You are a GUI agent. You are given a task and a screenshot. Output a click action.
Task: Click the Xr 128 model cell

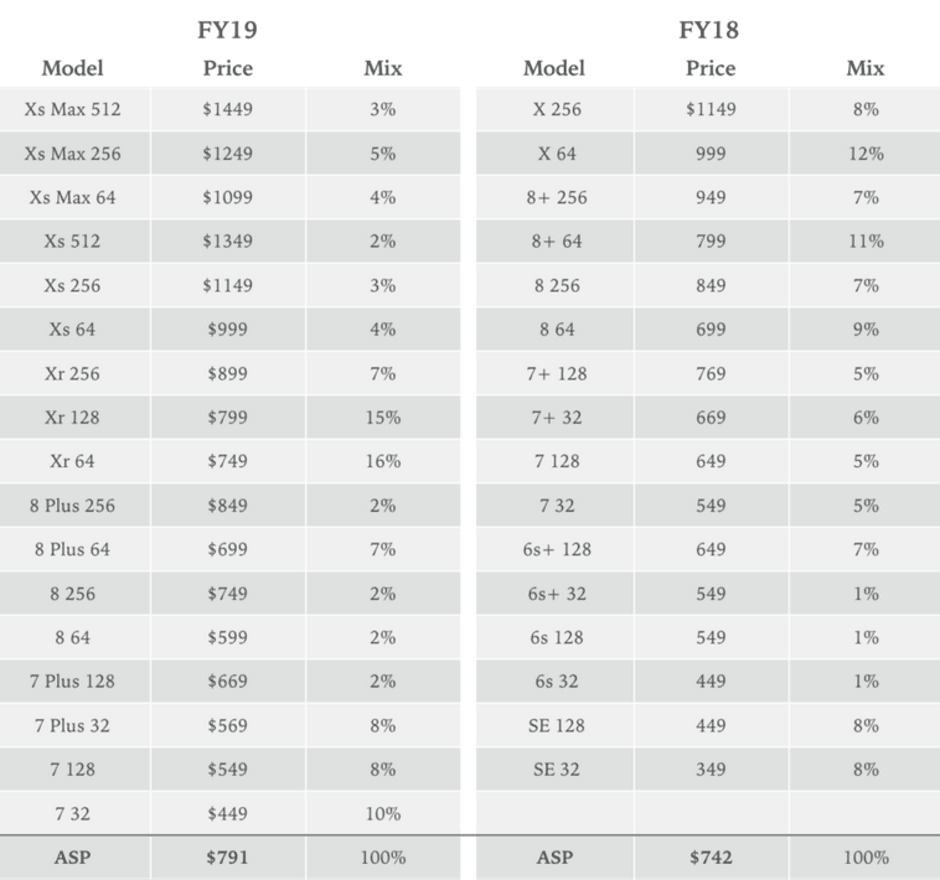(73, 417)
